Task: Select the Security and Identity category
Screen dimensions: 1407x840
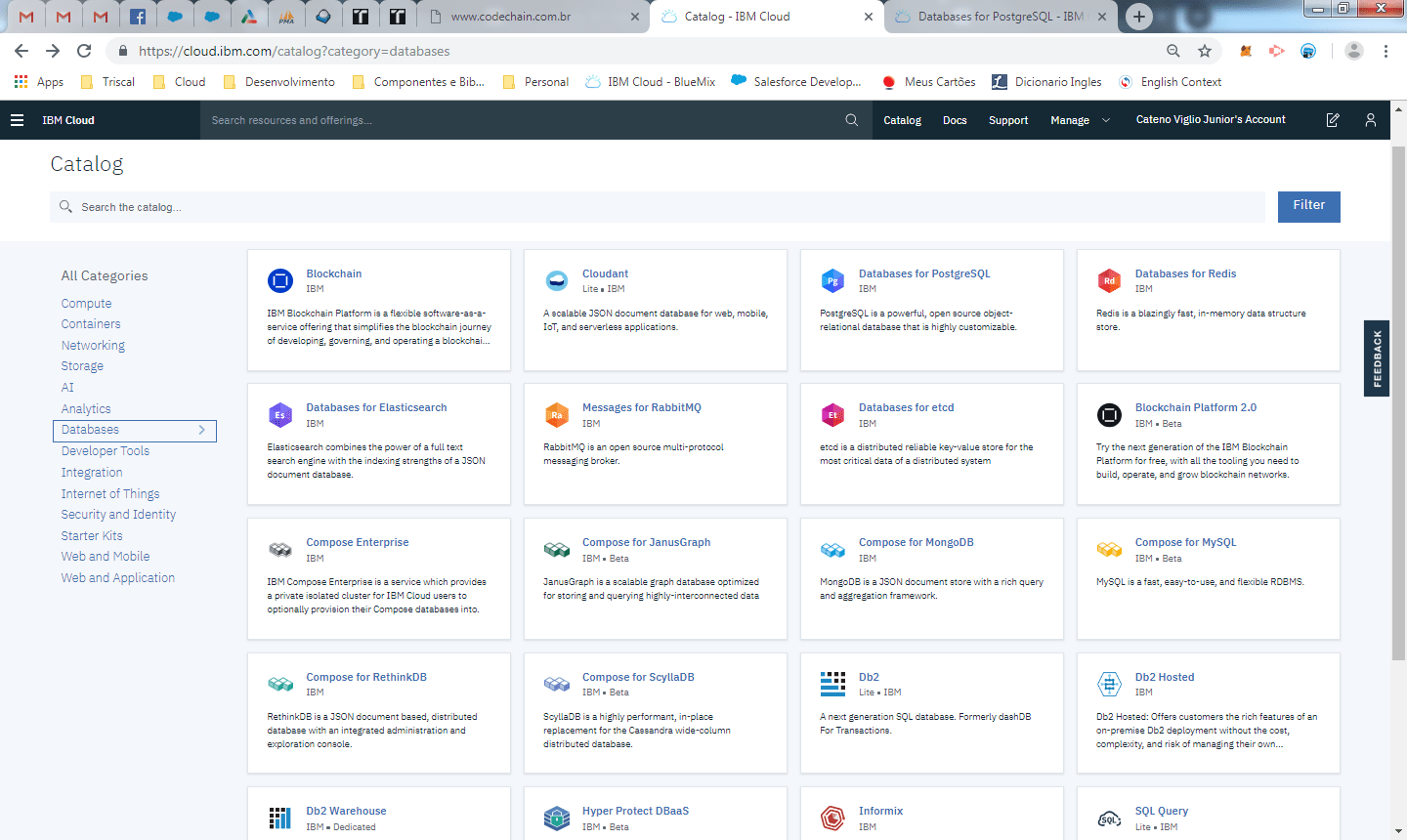Action: [x=118, y=515]
